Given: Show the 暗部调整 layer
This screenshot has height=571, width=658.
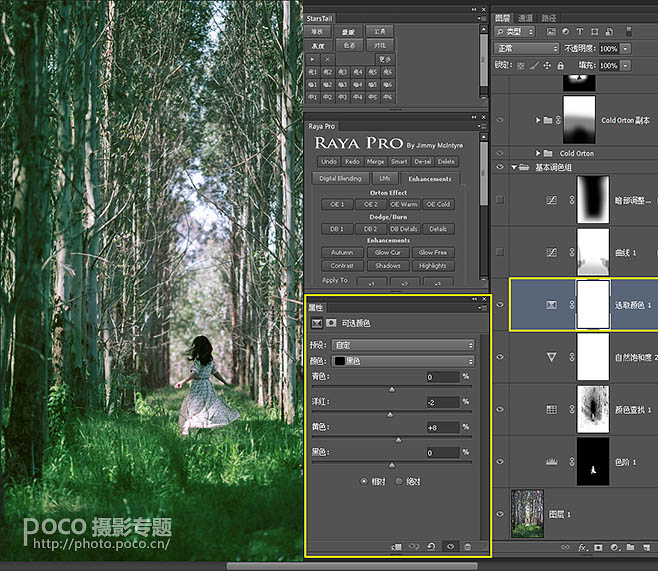Looking at the screenshot, I should pyautogui.click(x=500, y=200).
